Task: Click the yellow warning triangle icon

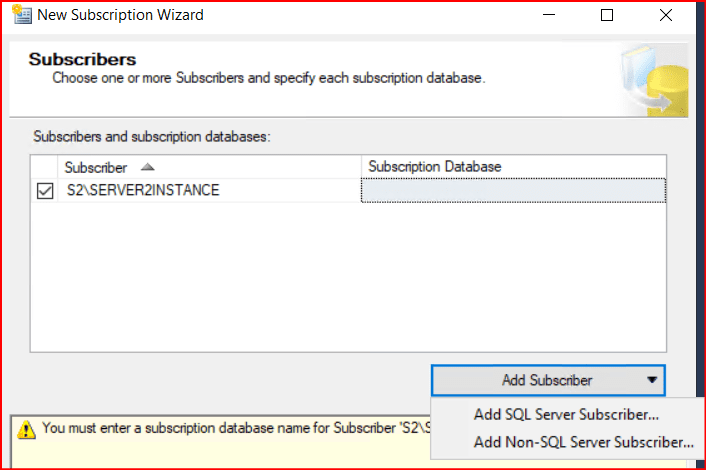Action: pos(26,428)
